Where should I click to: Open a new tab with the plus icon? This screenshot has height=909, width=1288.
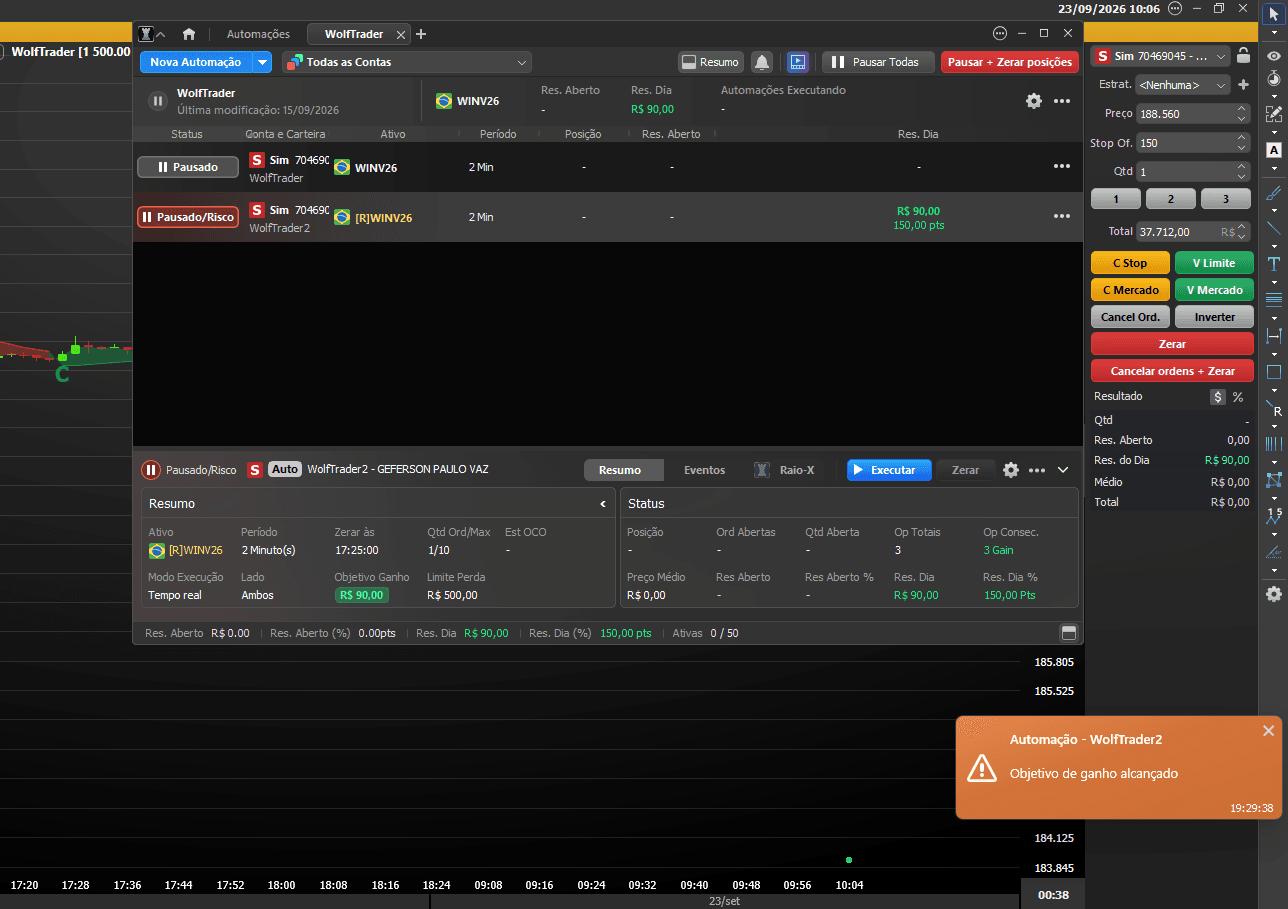point(421,34)
